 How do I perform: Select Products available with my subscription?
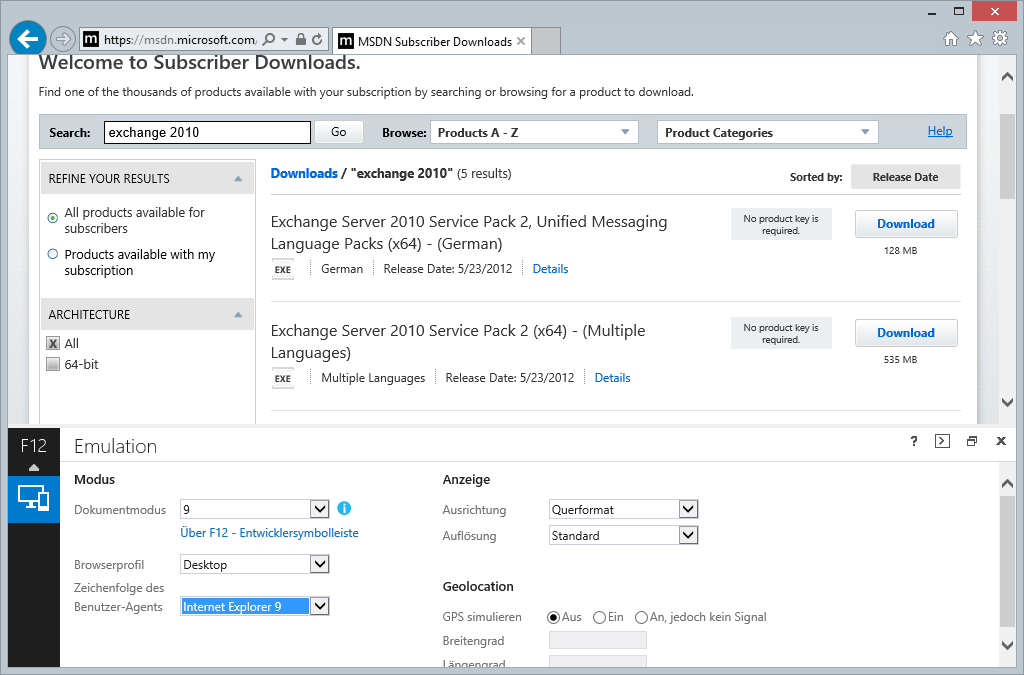point(53,254)
